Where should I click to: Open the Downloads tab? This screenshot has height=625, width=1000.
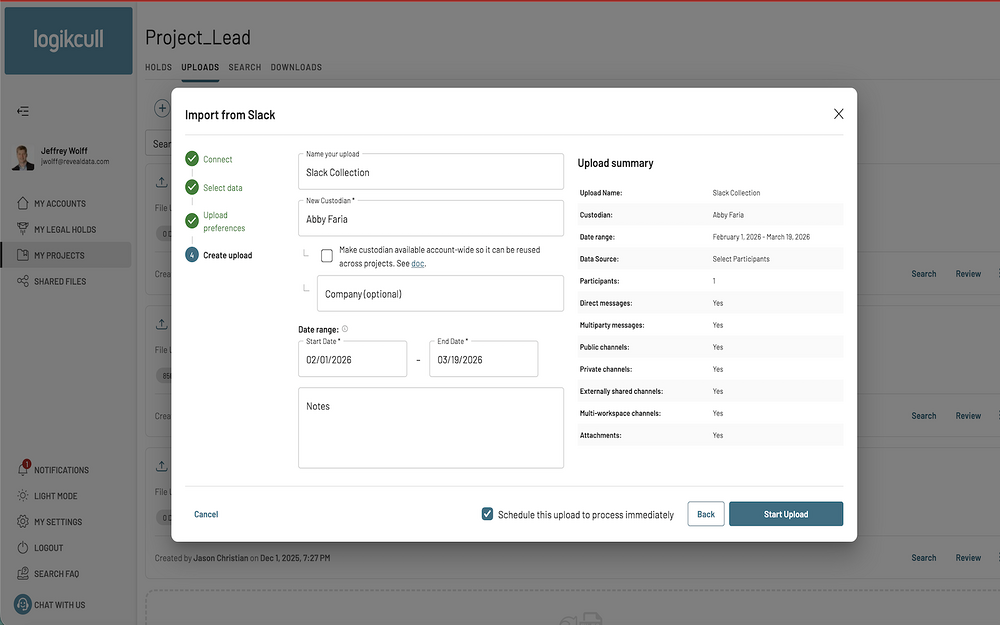pos(296,67)
